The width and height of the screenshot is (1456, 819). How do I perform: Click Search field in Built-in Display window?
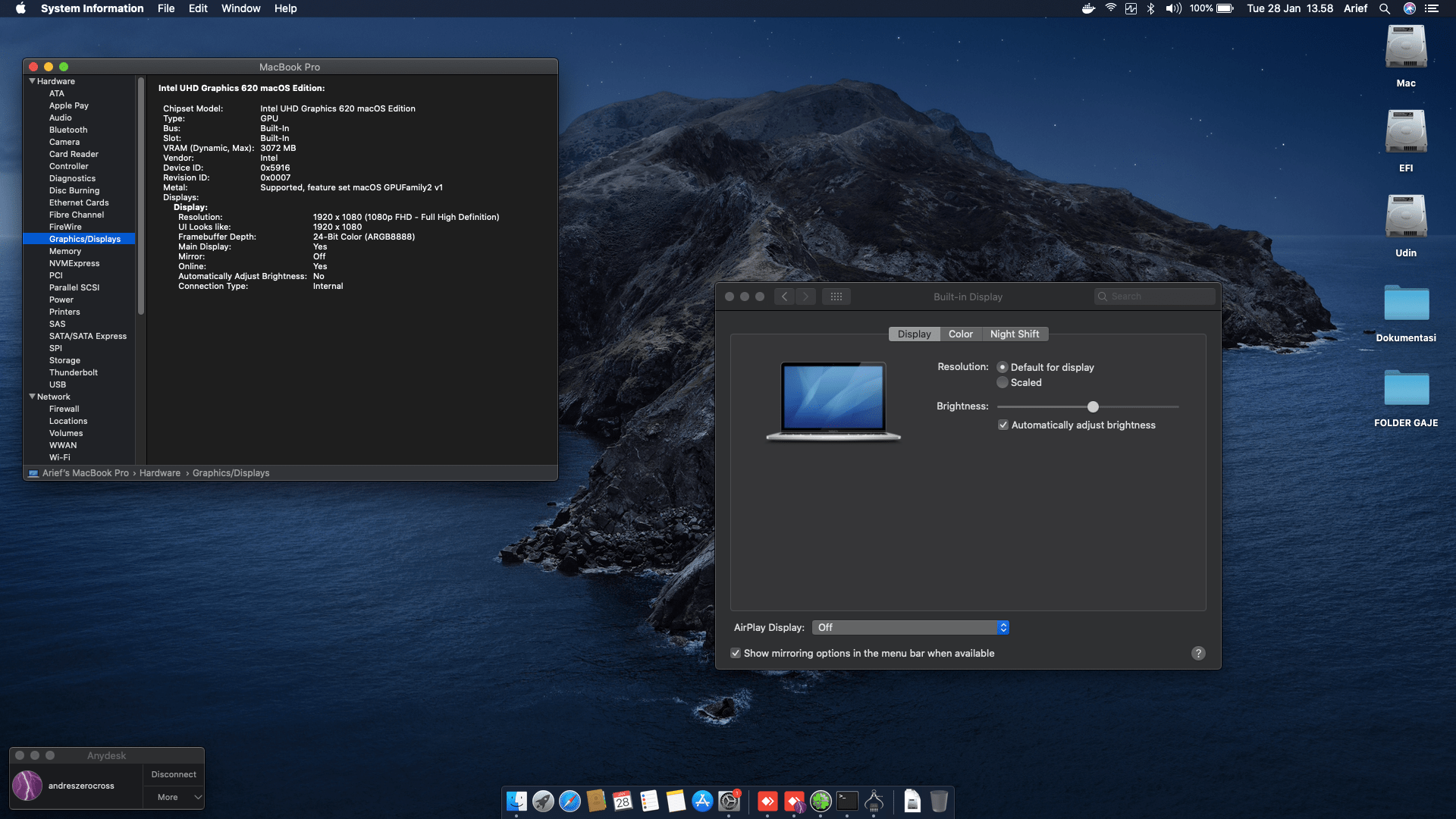[1154, 297]
